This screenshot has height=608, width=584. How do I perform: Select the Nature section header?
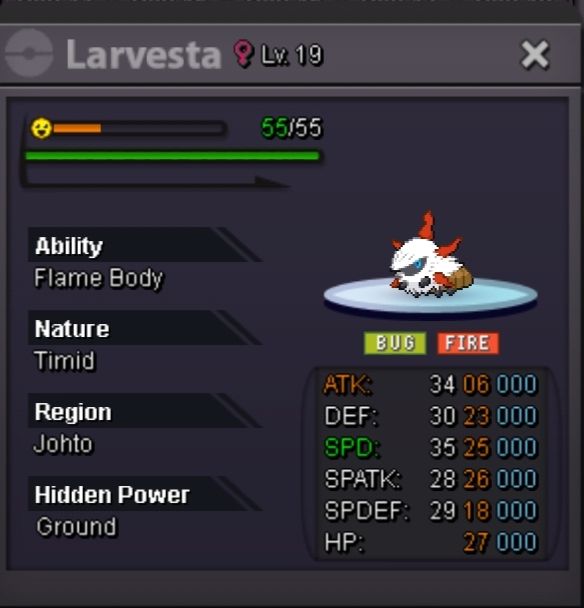[x=144, y=328]
